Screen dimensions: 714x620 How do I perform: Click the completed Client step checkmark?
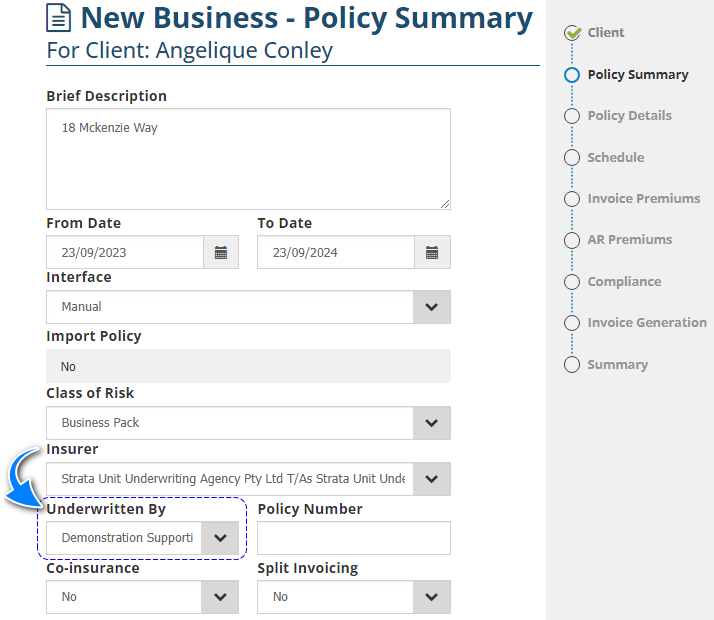coord(573,33)
